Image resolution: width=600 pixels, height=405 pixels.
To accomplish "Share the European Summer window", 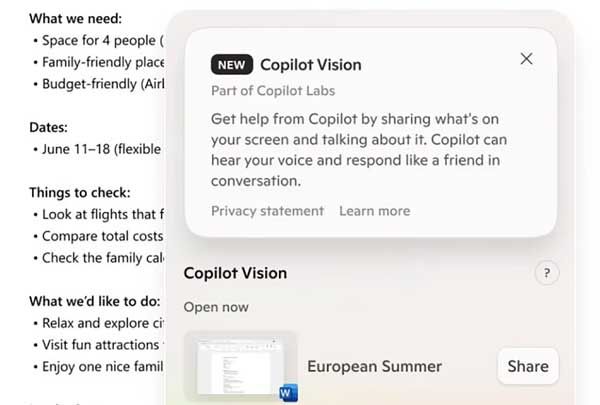I will pos(527,366).
